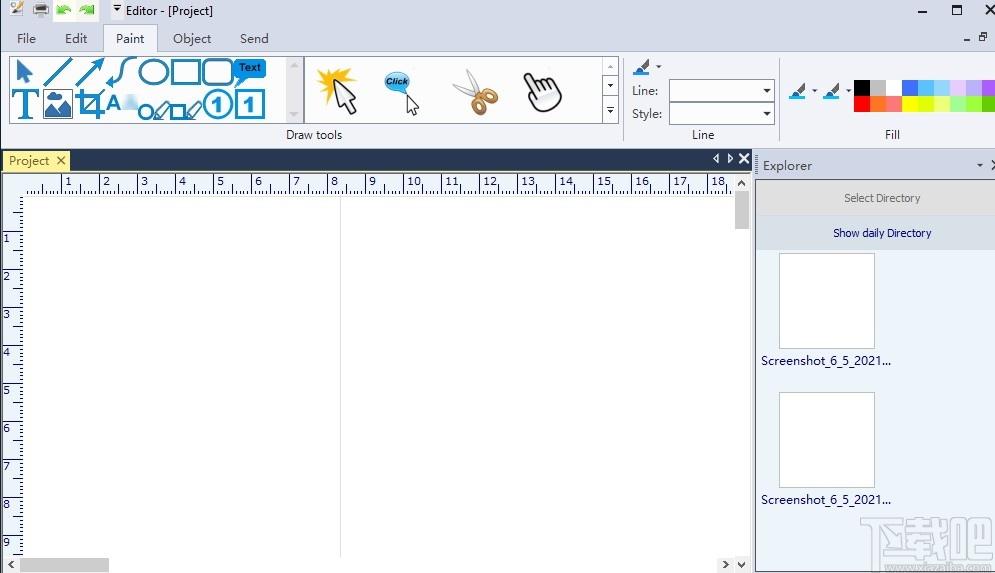This screenshot has width=995, height=573.
Task: Select the arrow pointer selection tool
Action: 24,72
